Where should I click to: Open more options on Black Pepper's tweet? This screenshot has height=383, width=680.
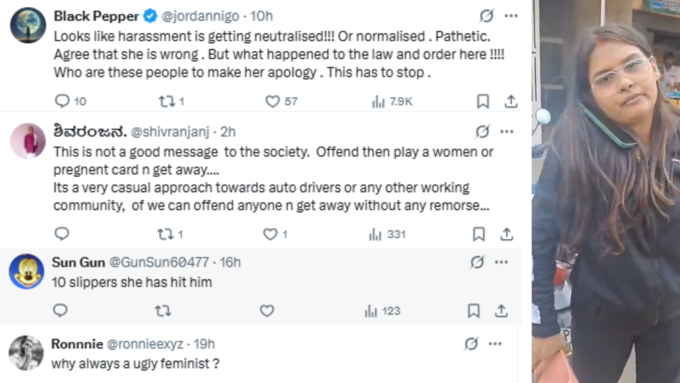[511, 16]
